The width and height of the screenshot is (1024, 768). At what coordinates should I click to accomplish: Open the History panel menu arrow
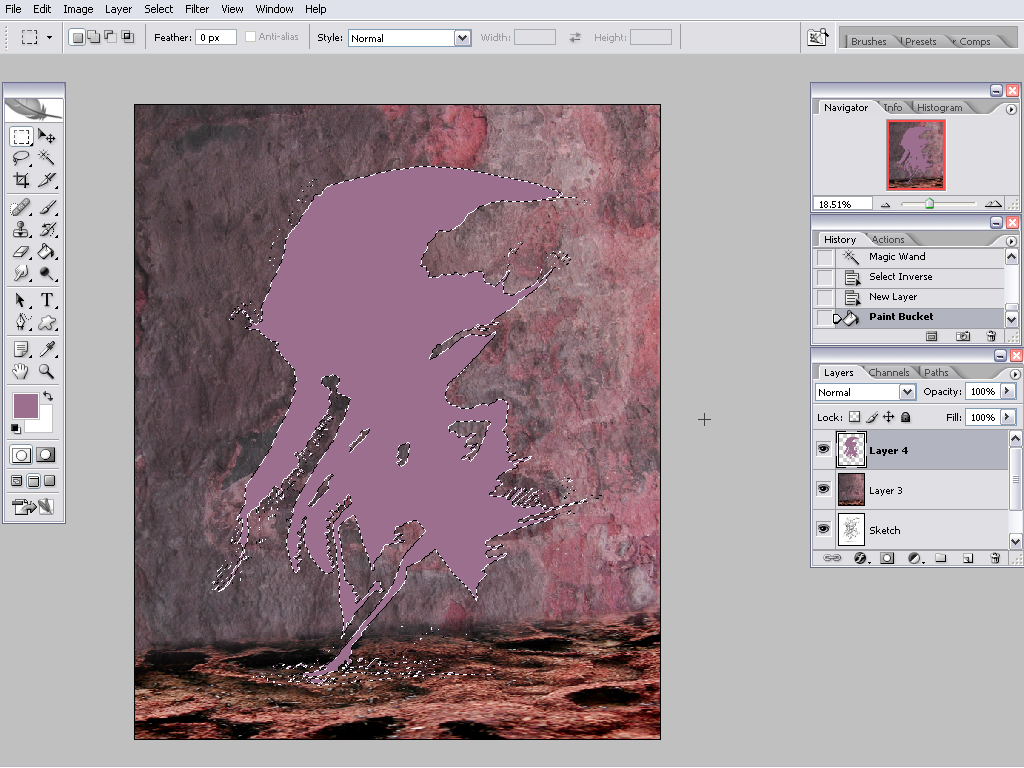click(1011, 241)
